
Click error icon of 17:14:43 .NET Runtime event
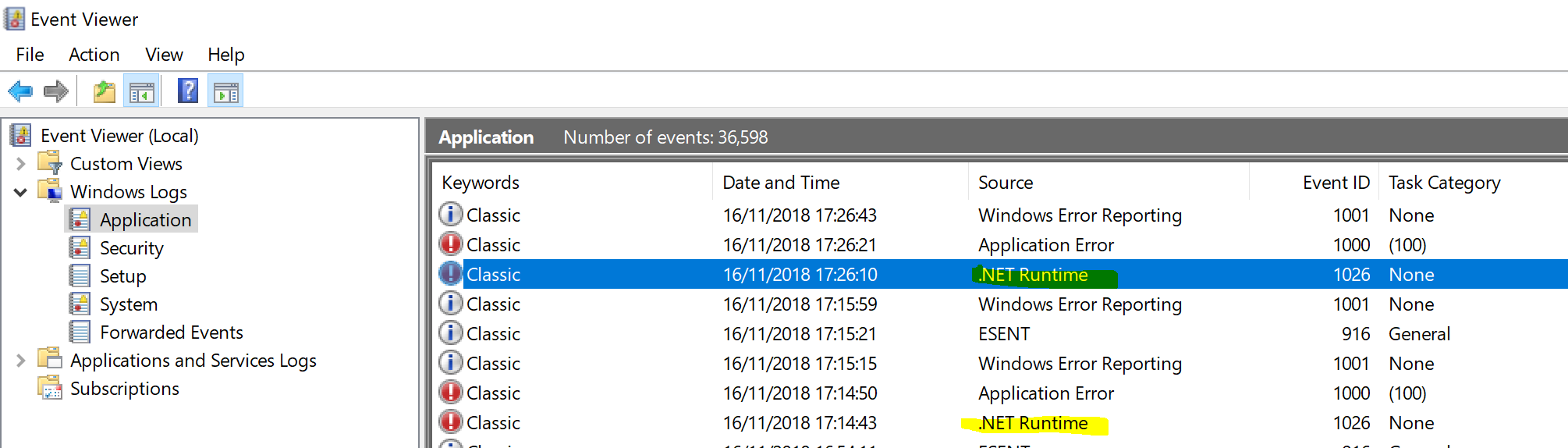pyautogui.click(x=450, y=421)
